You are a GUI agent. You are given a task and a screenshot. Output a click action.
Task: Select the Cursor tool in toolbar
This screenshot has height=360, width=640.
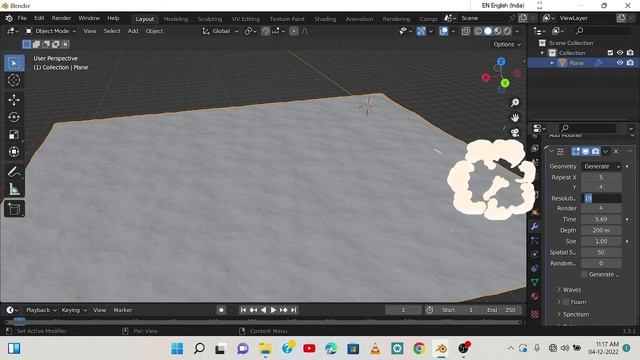14,80
